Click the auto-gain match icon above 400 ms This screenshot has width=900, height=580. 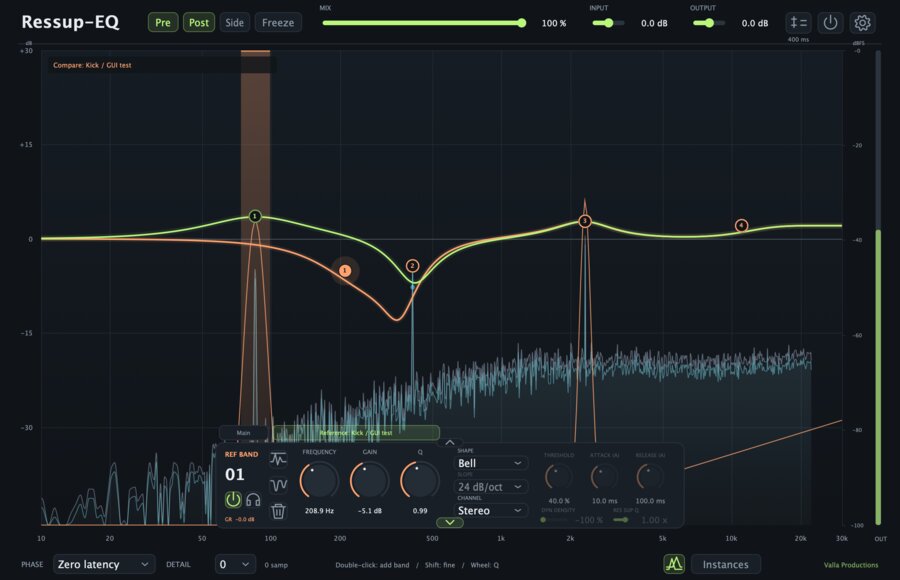[x=798, y=23]
